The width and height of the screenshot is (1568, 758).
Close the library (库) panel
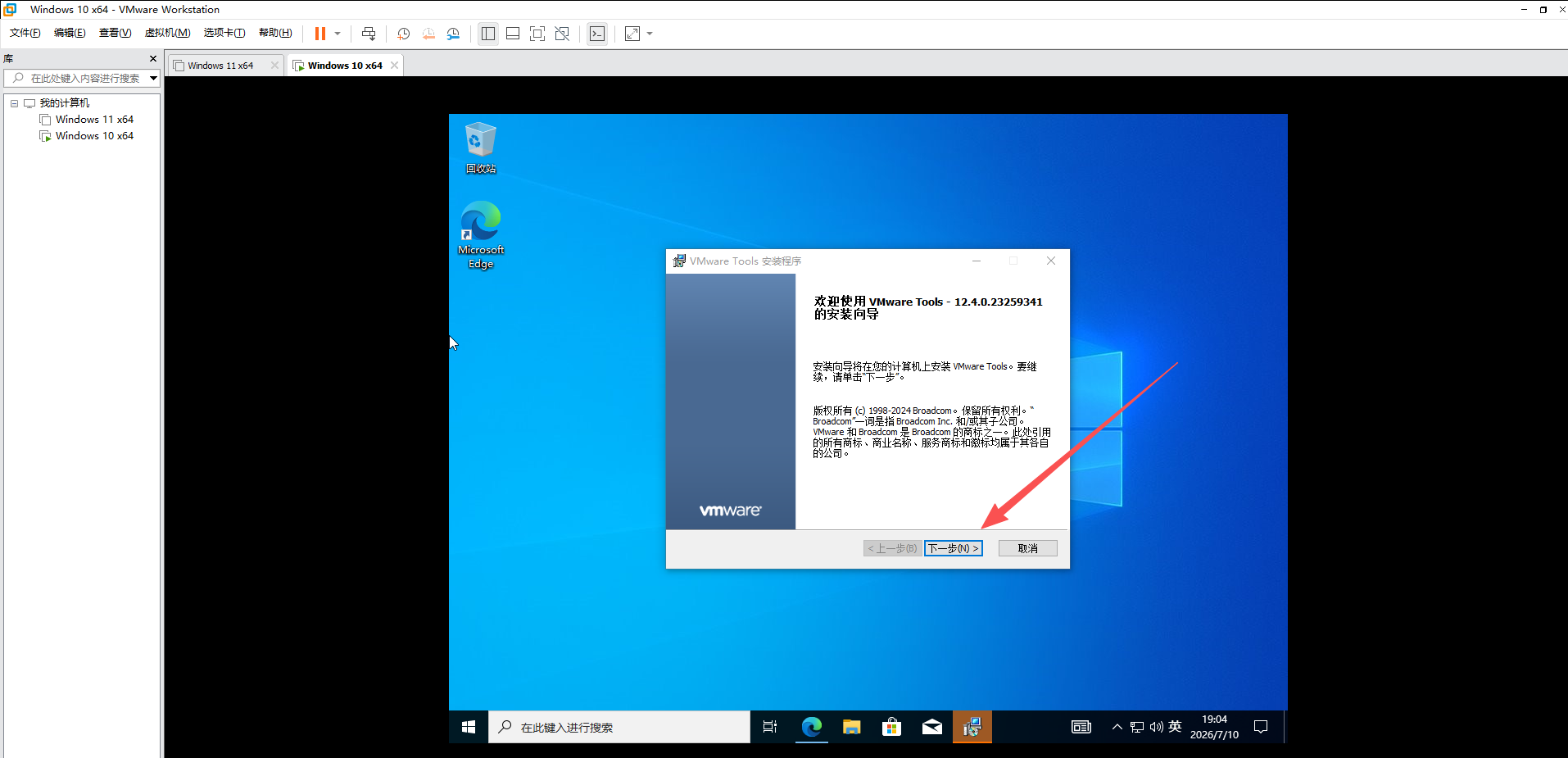point(153,59)
